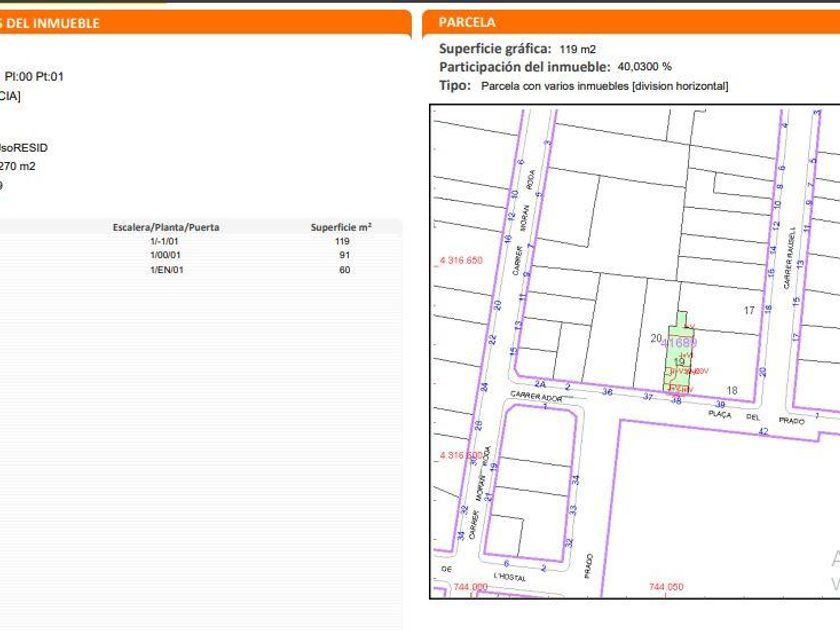Click the 'Escalera/Planta/Puerta' column header

(166, 227)
